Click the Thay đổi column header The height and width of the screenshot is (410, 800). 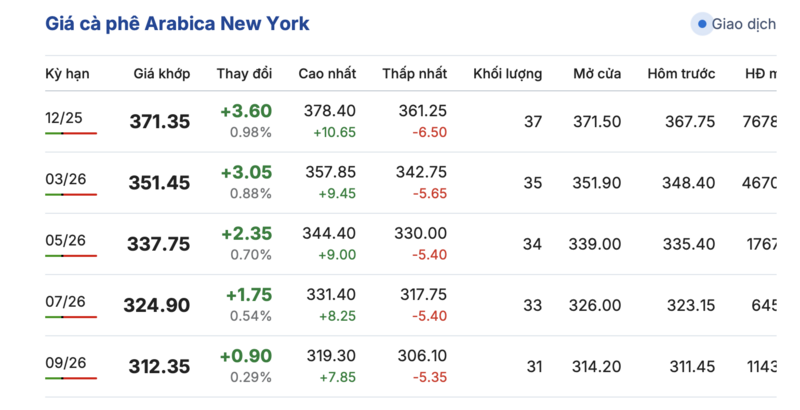tap(244, 74)
